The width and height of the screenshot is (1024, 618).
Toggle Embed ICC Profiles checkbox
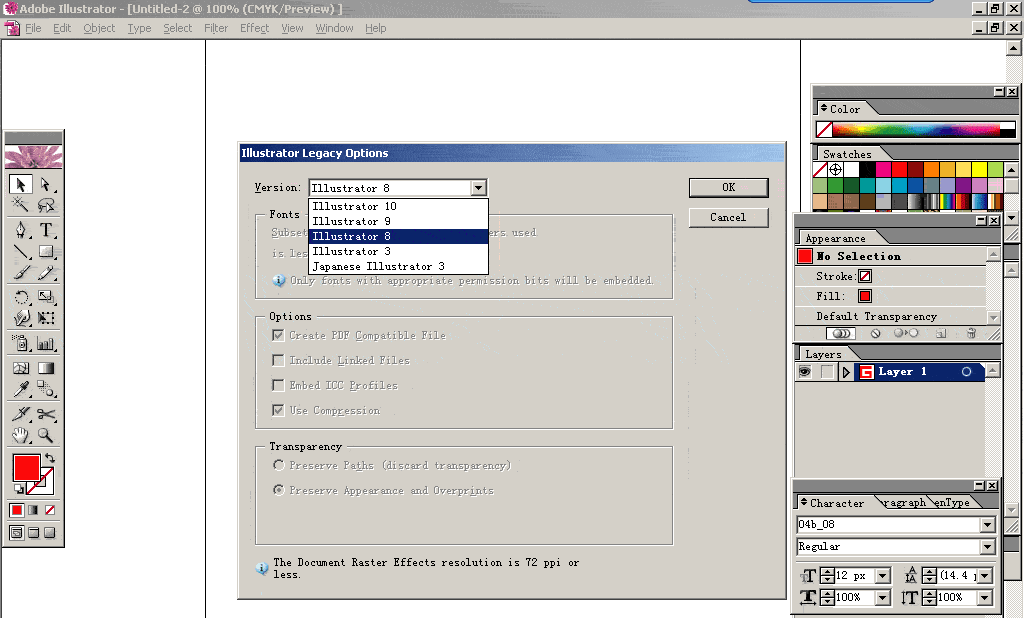pyautogui.click(x=278, y=385)
